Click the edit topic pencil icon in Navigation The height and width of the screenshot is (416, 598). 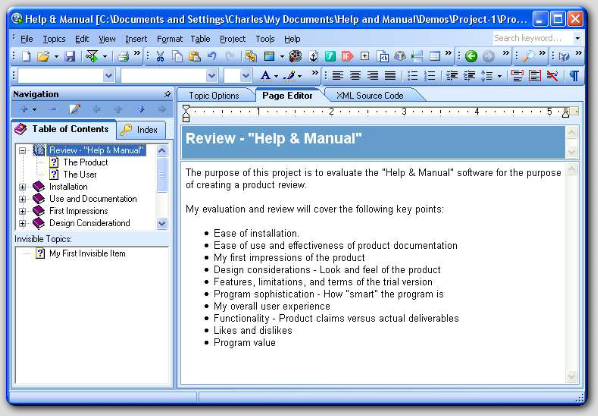(x=74, y=109)
